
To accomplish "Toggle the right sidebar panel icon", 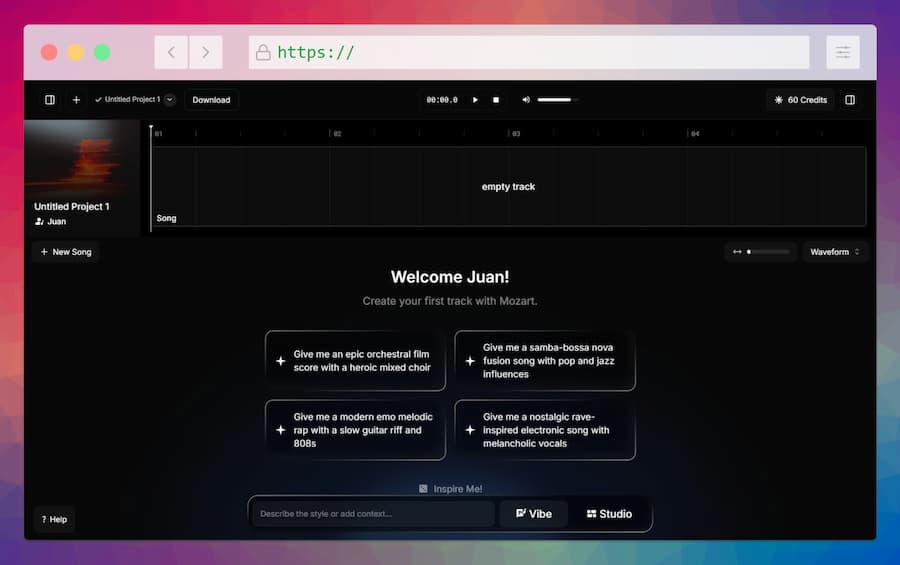I will (850, 100).
